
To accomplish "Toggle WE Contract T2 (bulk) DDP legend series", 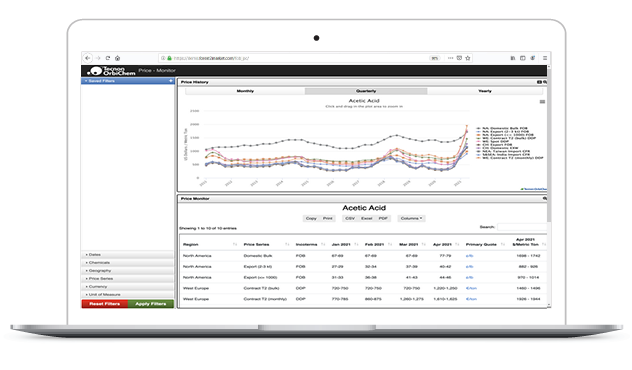I will (506, 138).
